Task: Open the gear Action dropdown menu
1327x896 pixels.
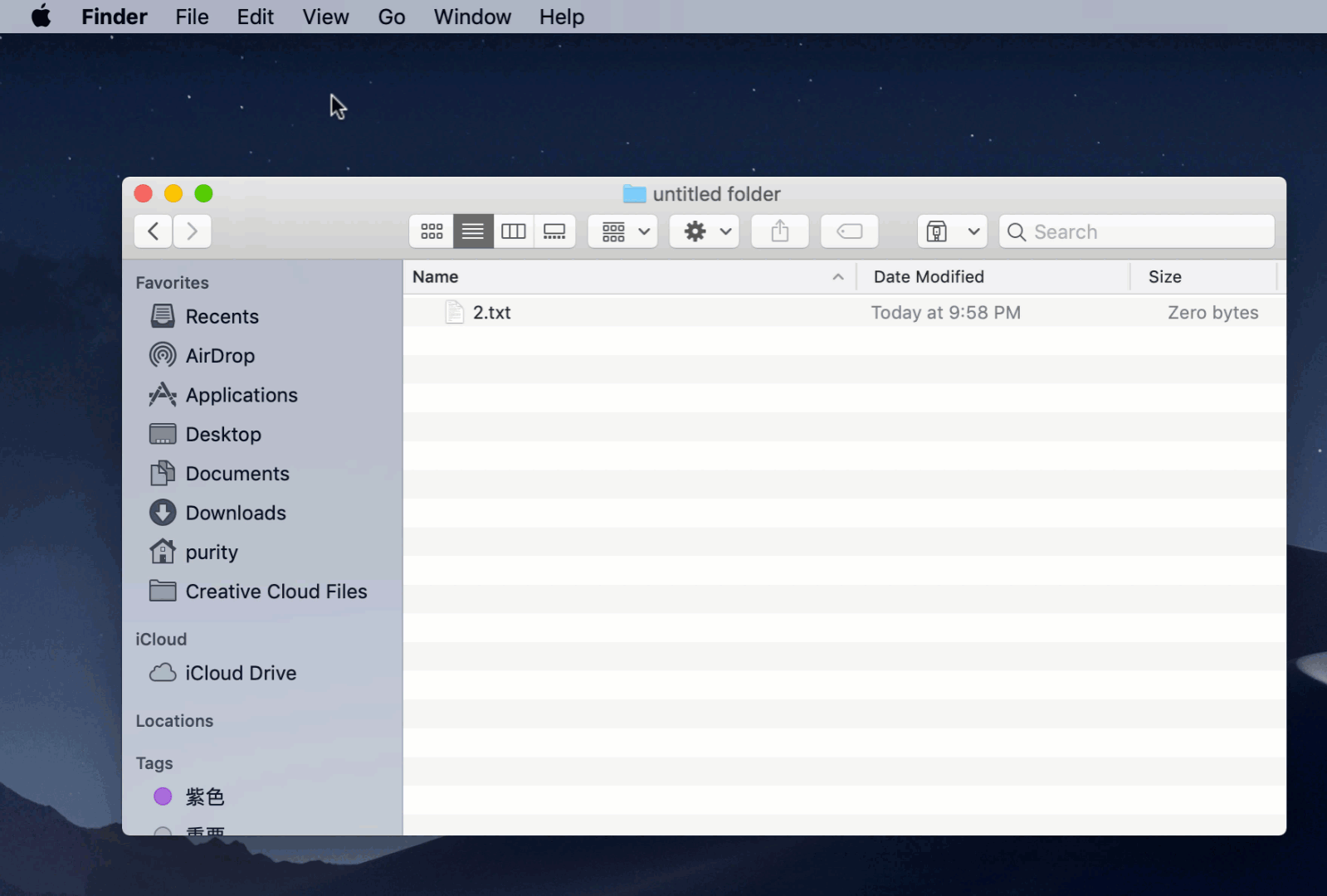Action: [705, 231]
